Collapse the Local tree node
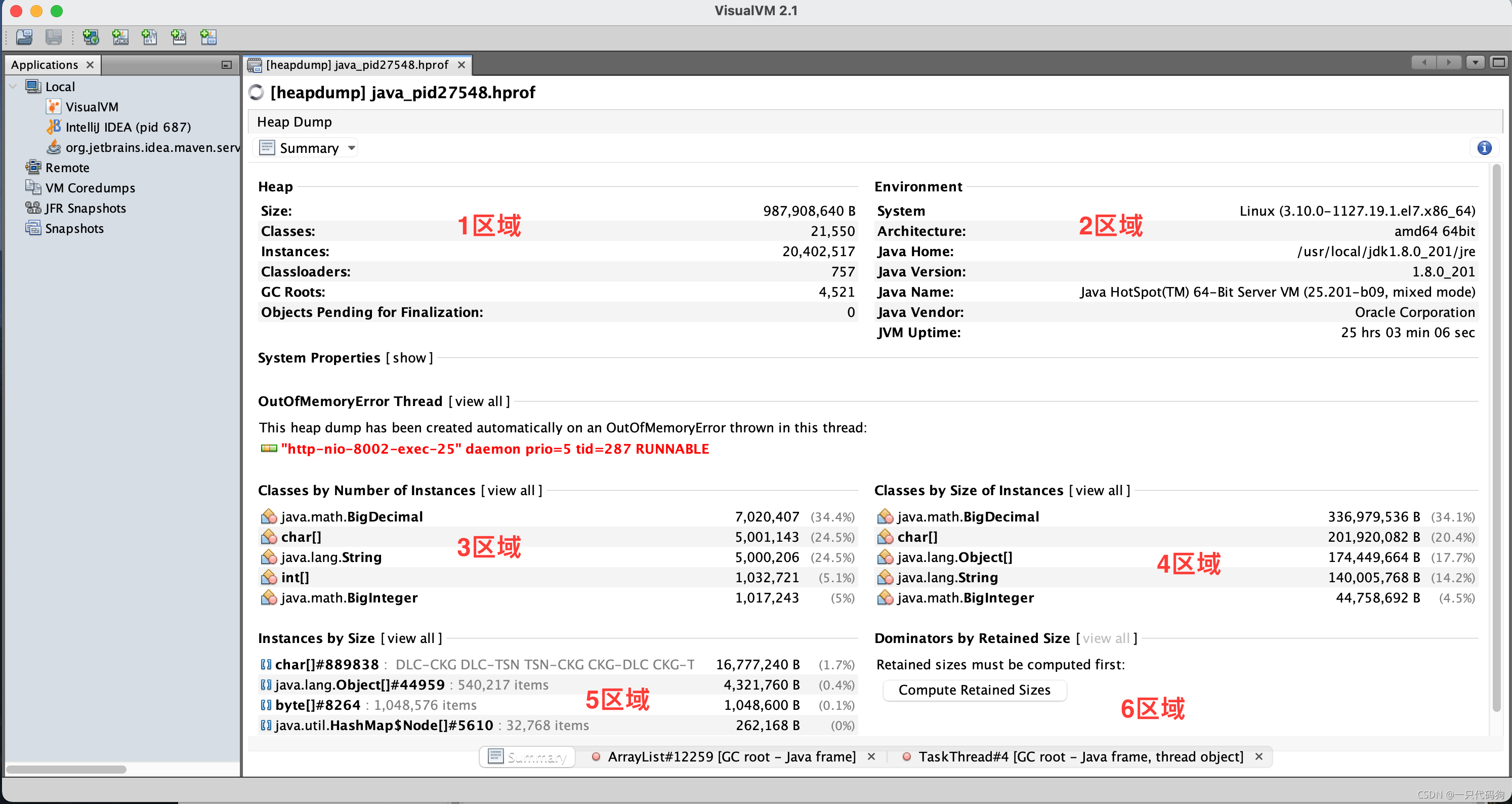The image size is (1512, 804). coord(13,87)
